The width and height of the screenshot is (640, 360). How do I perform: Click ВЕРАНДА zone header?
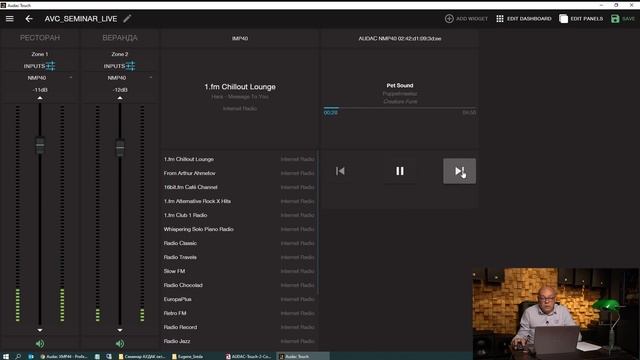click(x=120, y=38)
